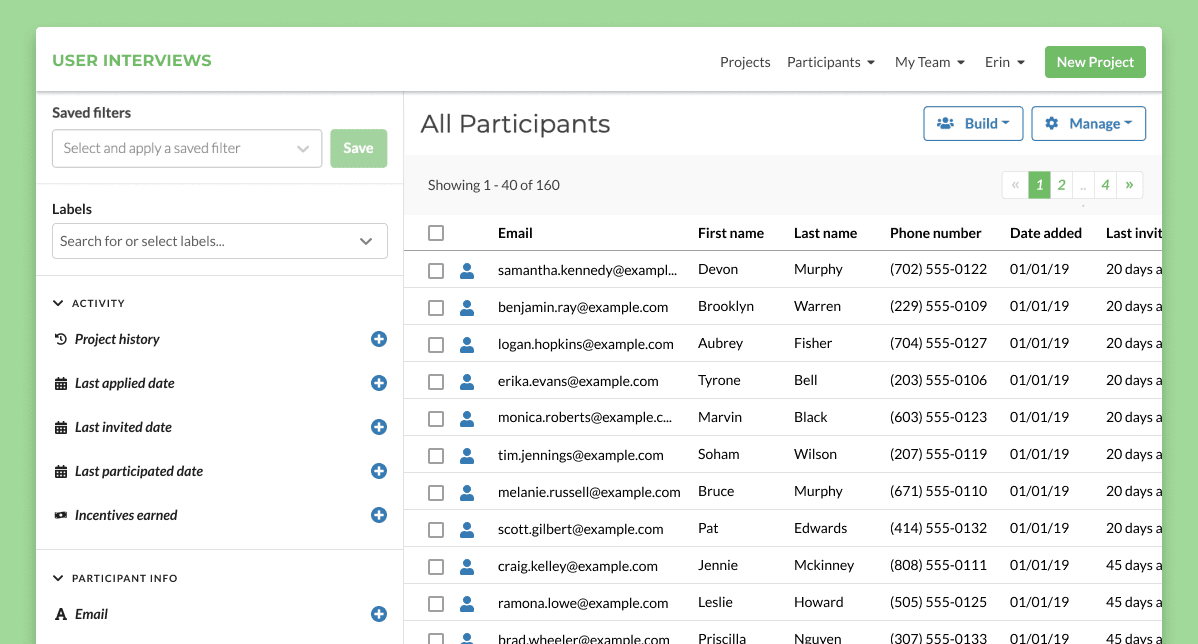Go to page 2 of participants

1060,185
